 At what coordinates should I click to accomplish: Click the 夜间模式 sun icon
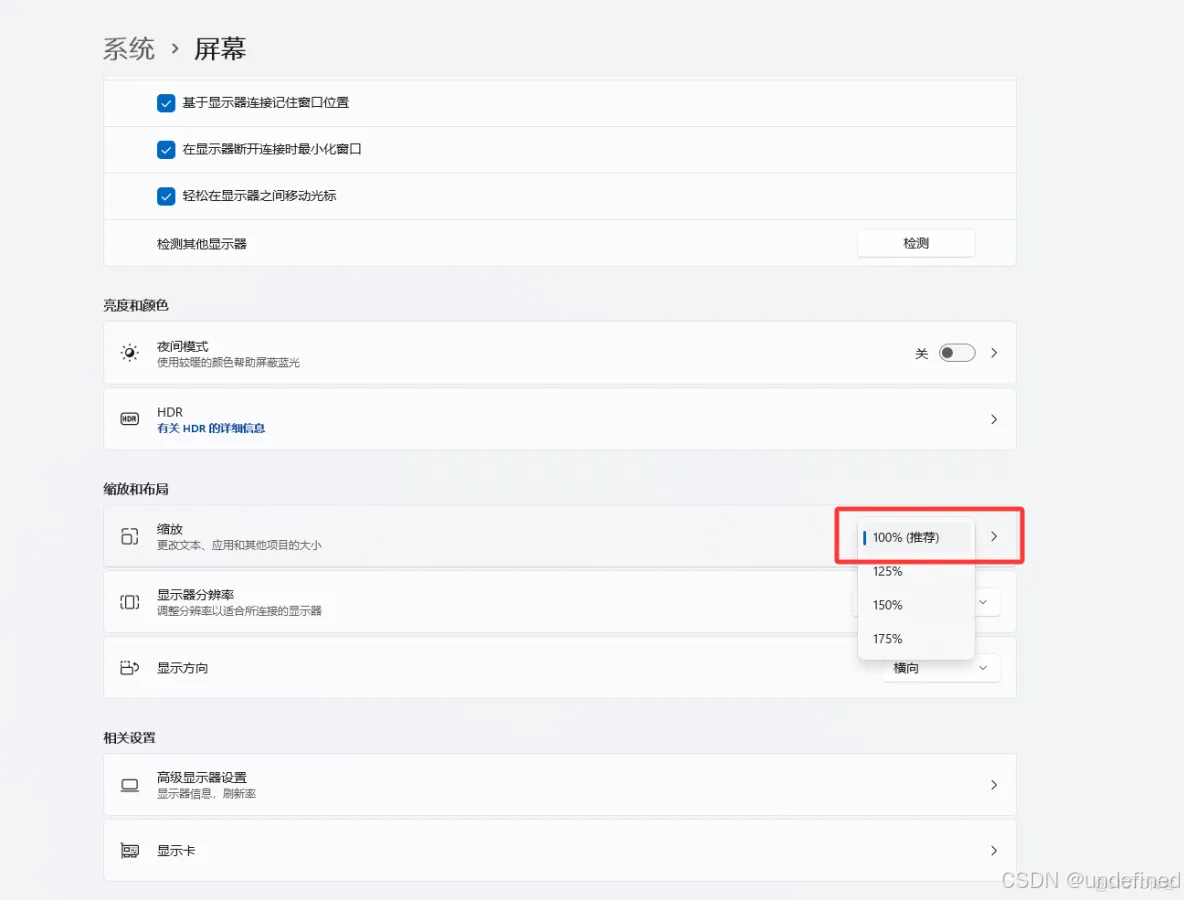129,352
